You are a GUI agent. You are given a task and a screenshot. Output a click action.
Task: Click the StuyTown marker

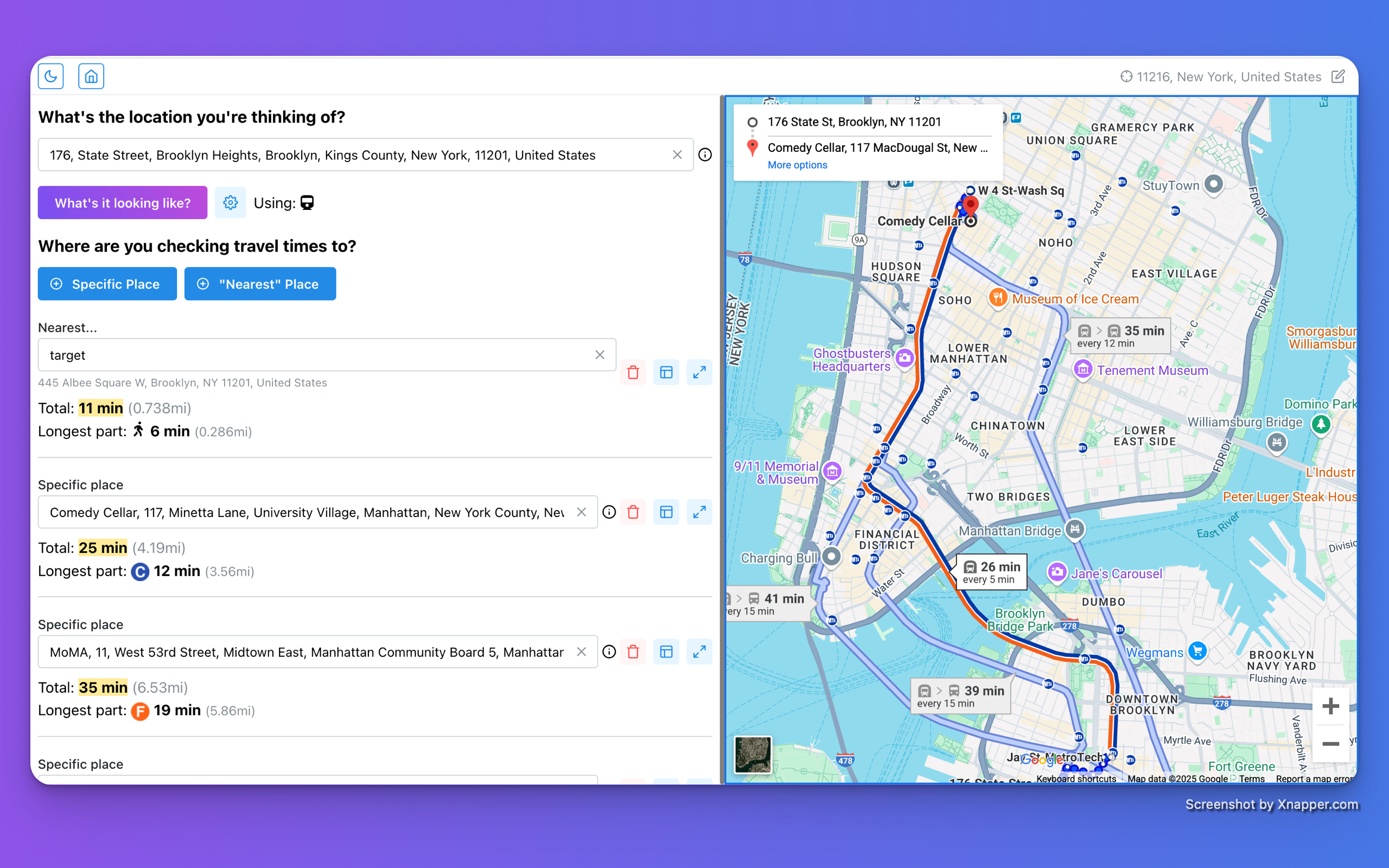[x=1213, y=184]
